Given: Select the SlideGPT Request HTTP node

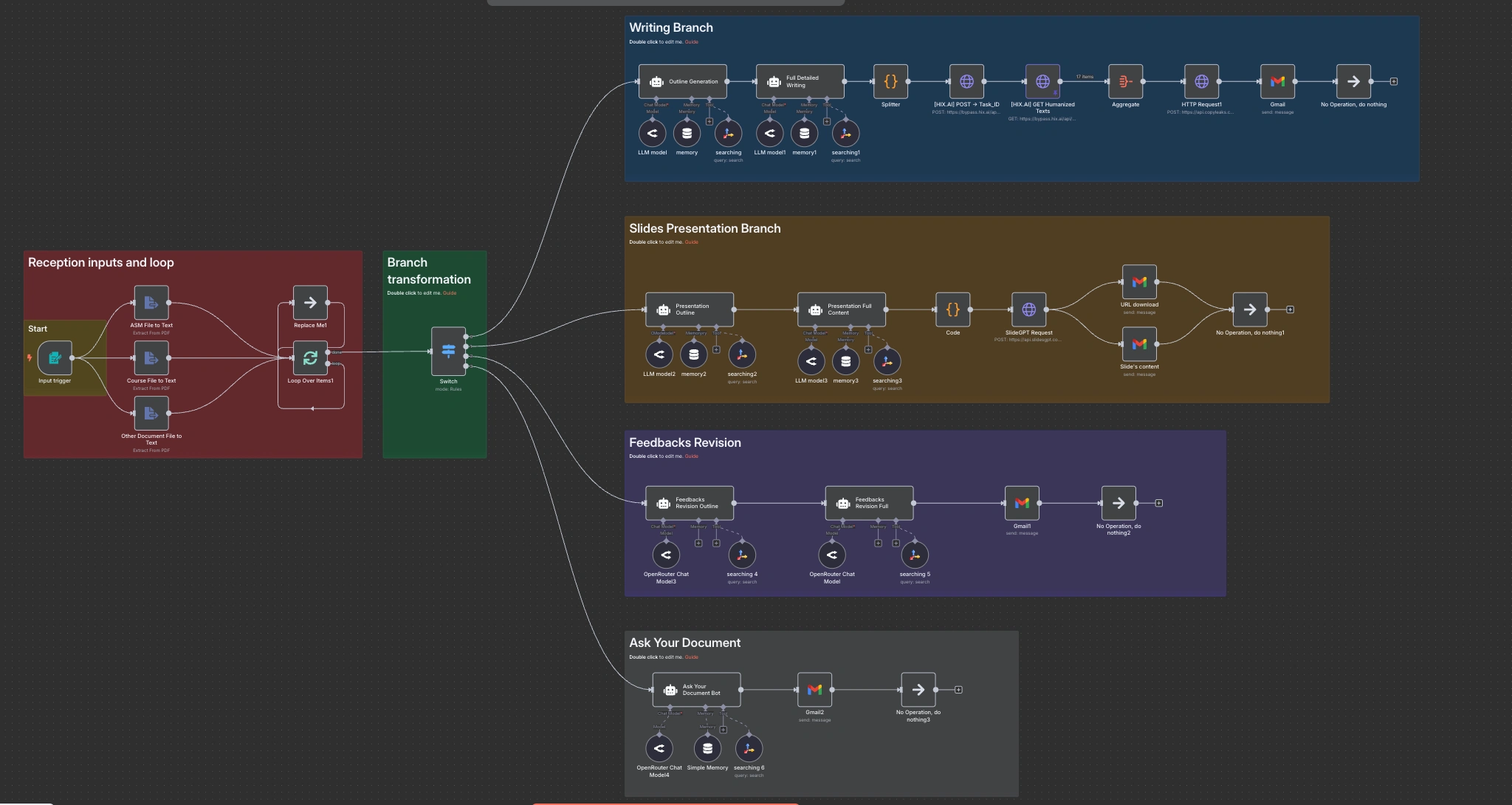Looking at the screenshot, I should click(1028, 310).
